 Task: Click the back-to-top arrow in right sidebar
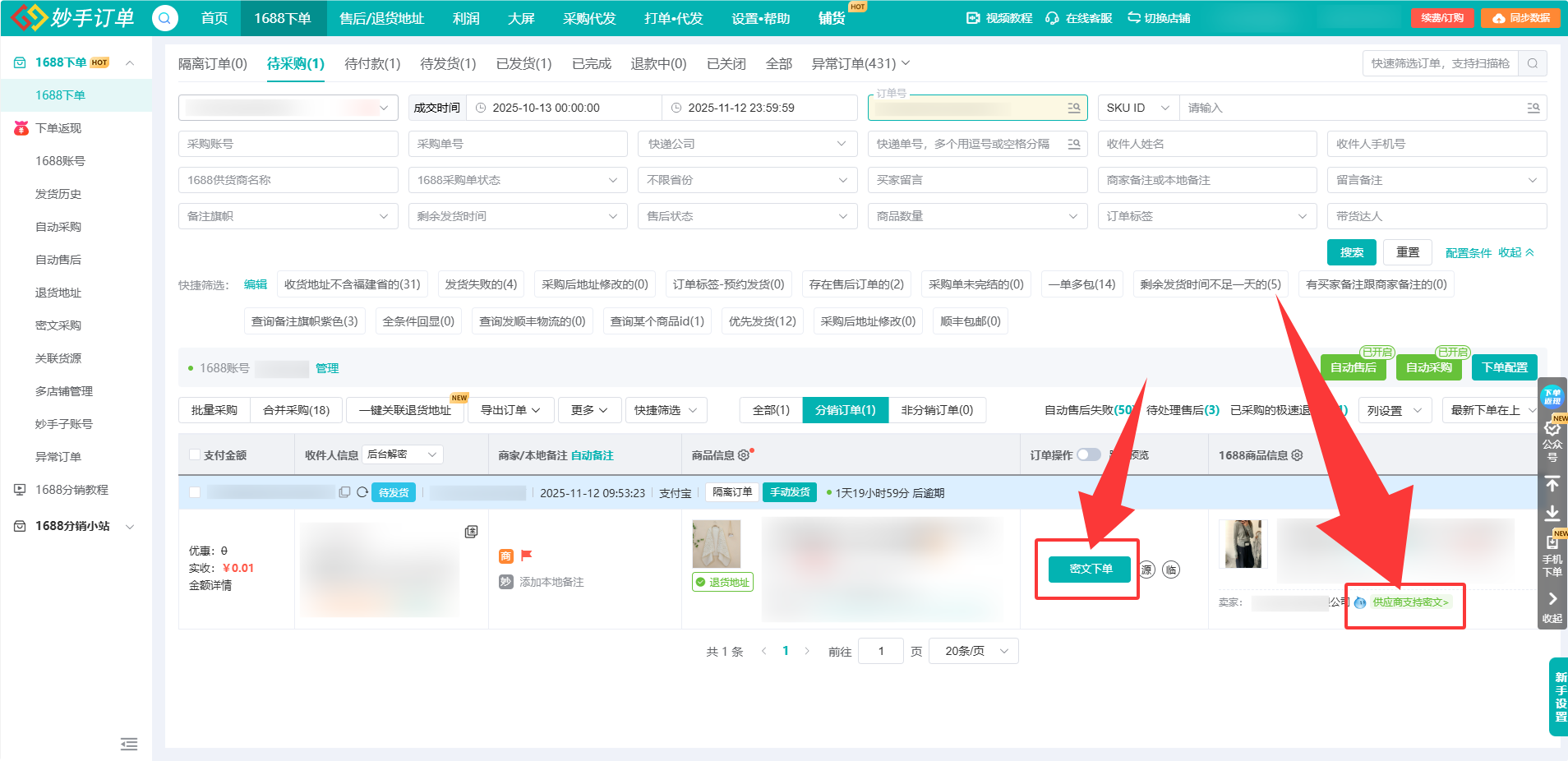pyautogui.click(x=1552, y=484)
